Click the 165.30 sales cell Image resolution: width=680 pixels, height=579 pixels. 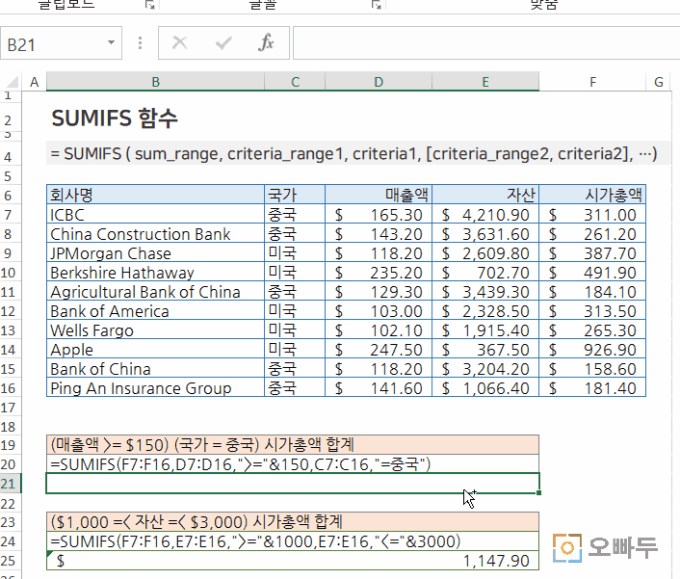(379, 215)
